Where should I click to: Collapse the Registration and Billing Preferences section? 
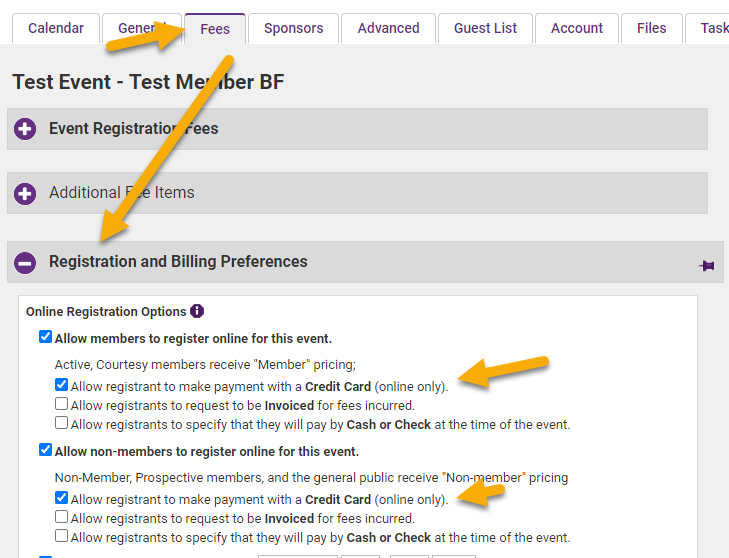(178, 262)
